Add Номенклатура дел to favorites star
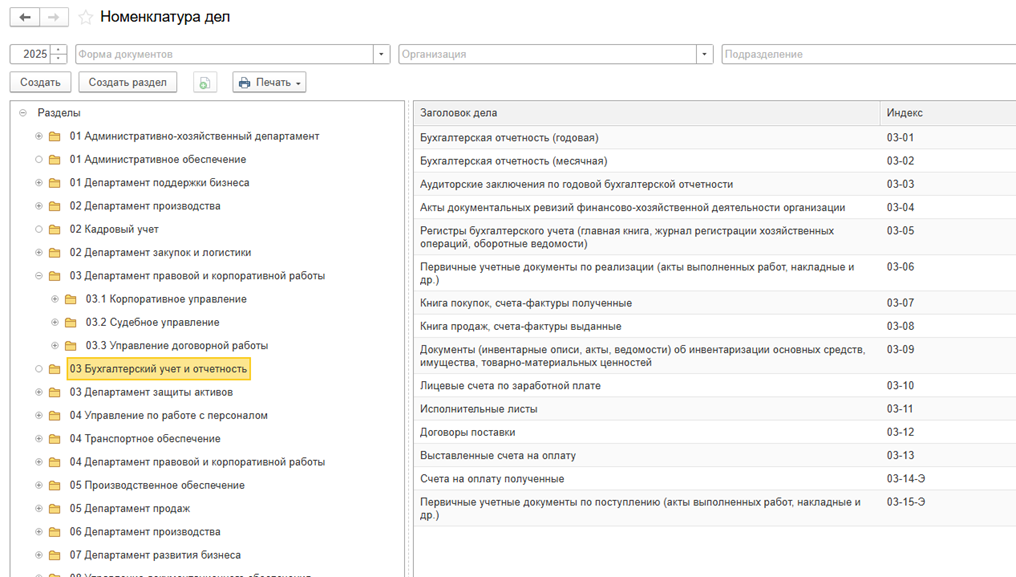The image size is (1016, 577). click(x=86, y=17)
